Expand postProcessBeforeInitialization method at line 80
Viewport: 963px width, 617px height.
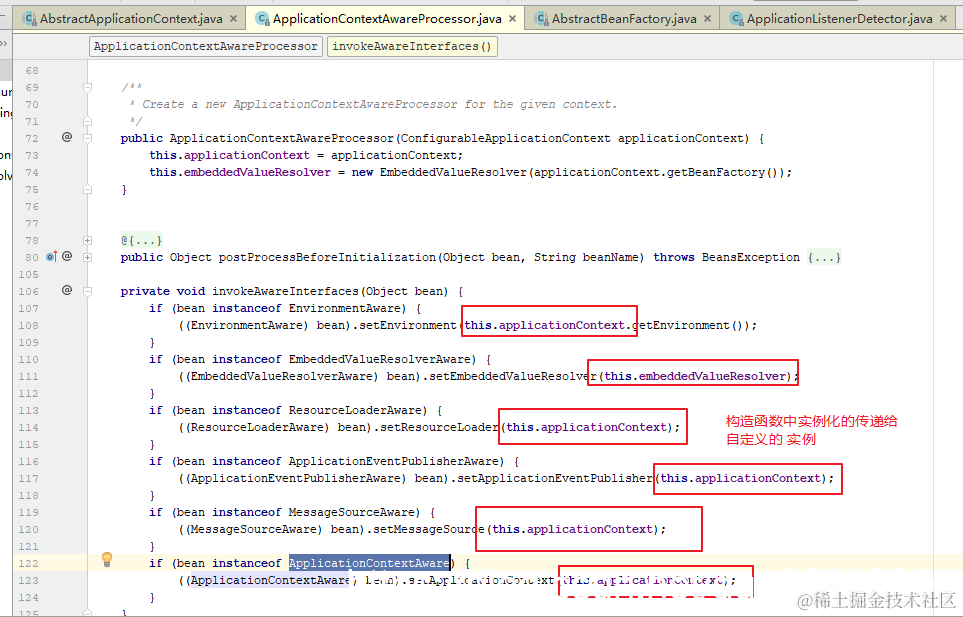click(87, 257)
